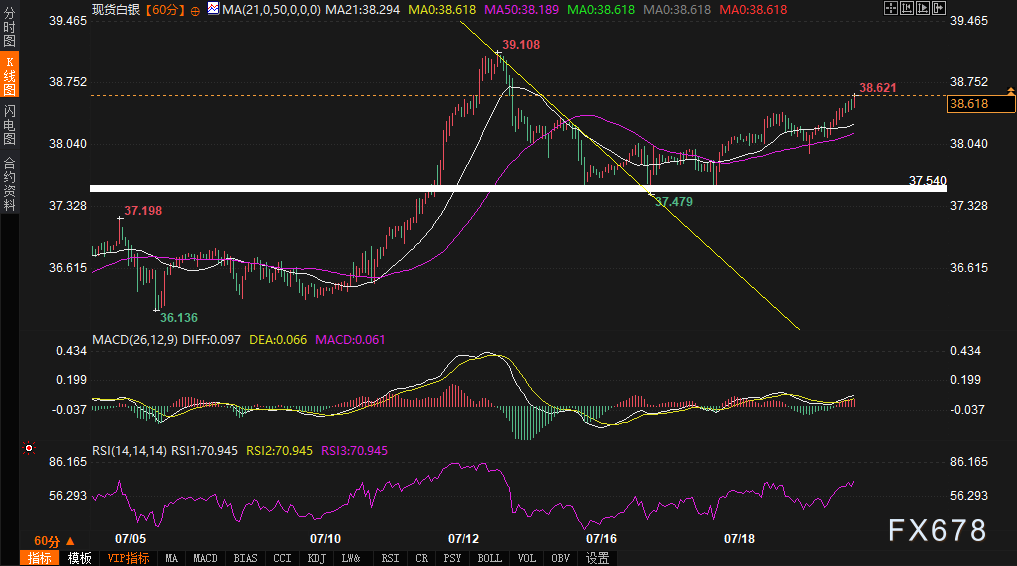1017x566 pixels.
Task: Open the 合约资料 side tab
Action: (9, 183)
